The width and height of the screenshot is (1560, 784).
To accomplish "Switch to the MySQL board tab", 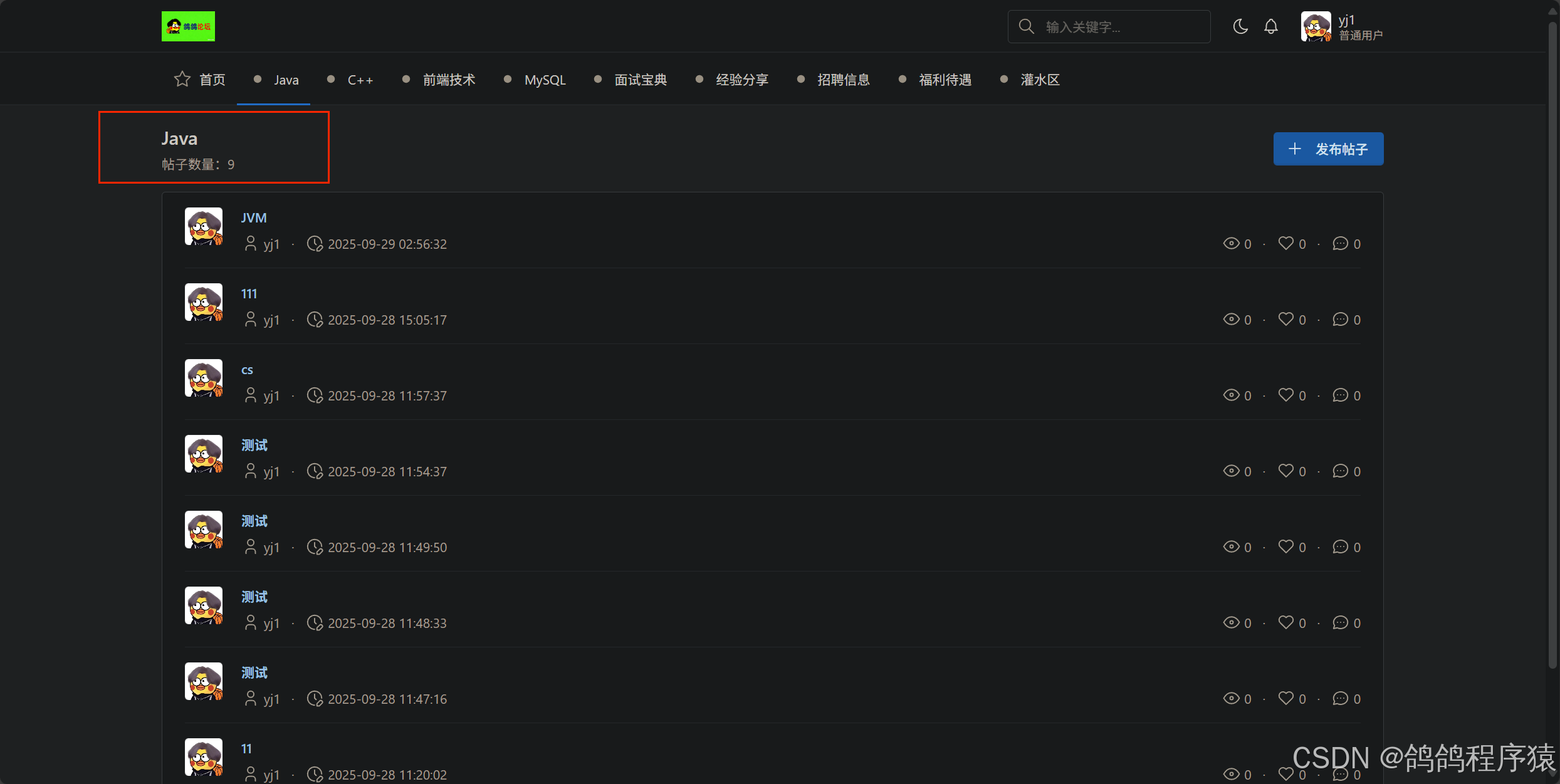I will point(545,80).
